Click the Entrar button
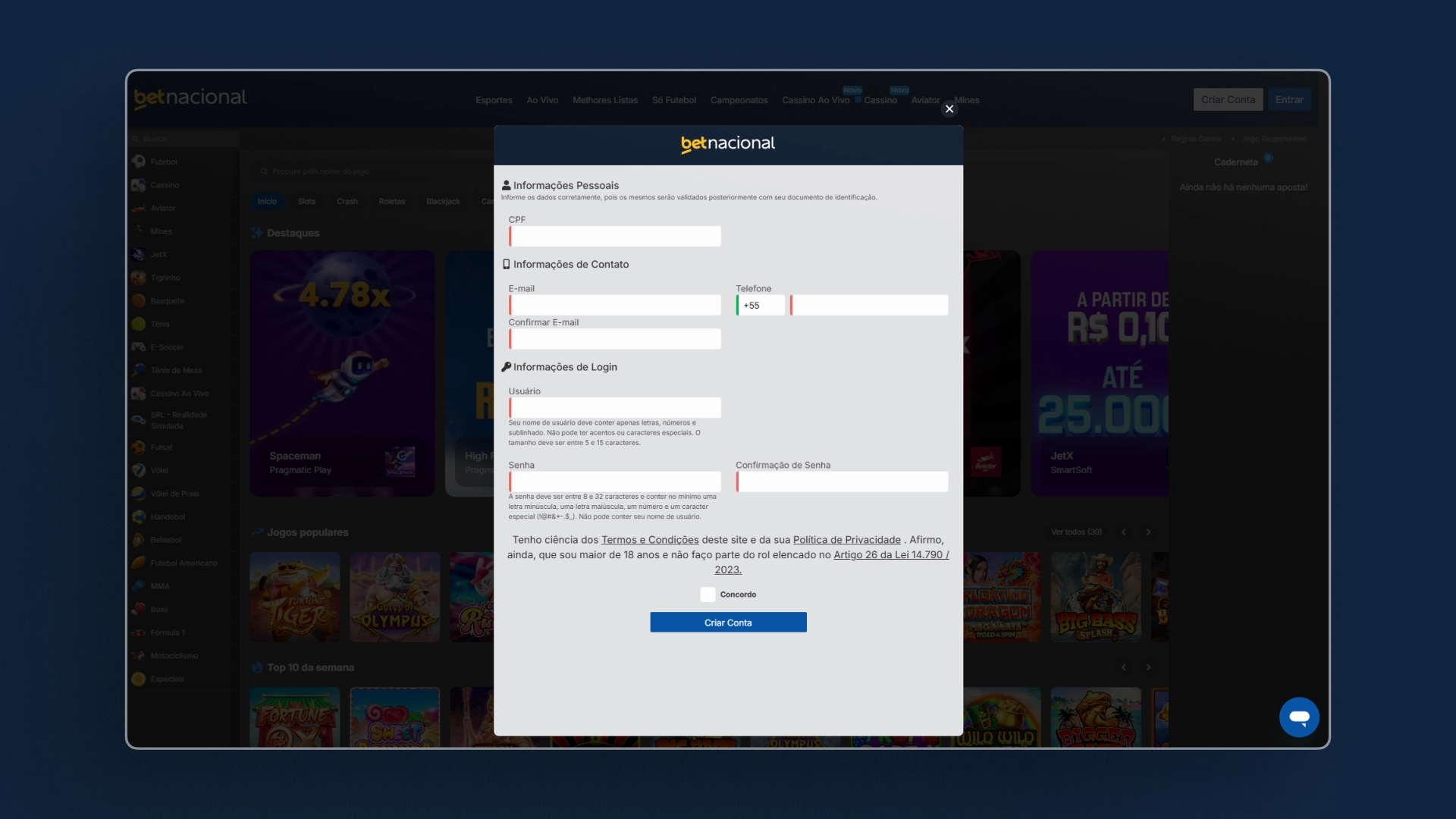The height and width of the screenshot is (819, 1456). 1289,99
